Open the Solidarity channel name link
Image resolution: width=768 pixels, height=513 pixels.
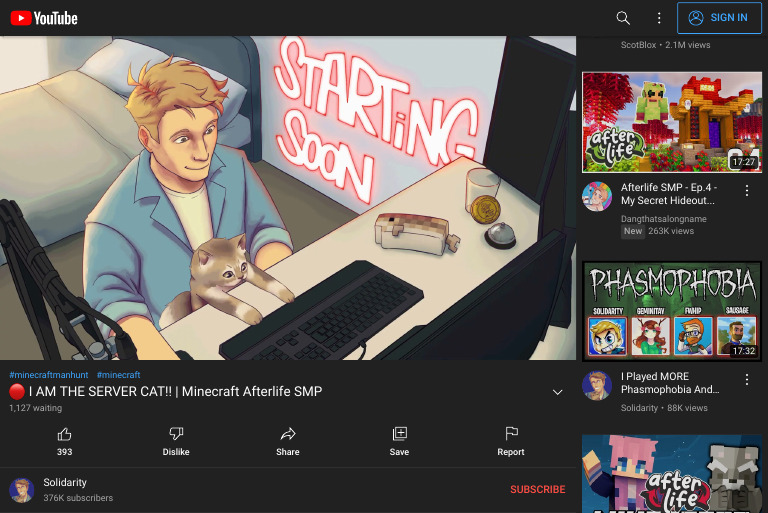tap(65, 482)
